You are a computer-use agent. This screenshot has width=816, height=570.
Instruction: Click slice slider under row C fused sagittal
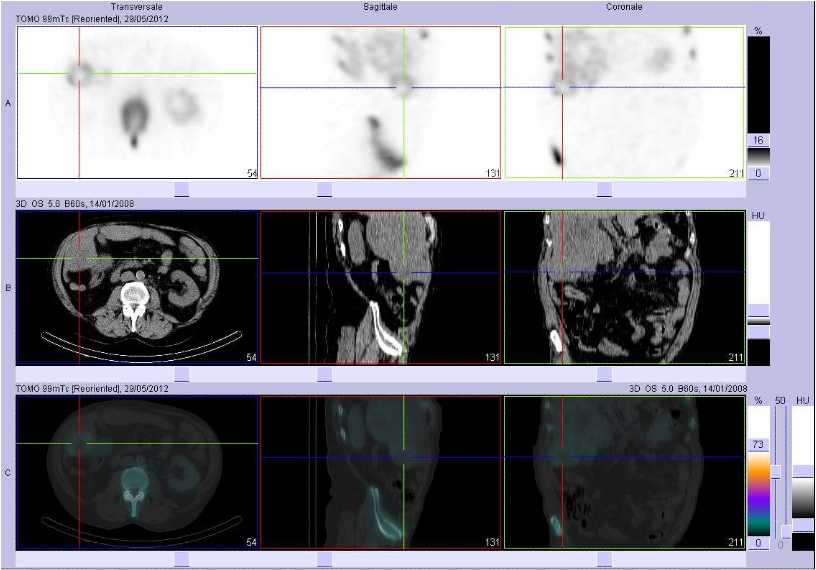click(324, 560)
